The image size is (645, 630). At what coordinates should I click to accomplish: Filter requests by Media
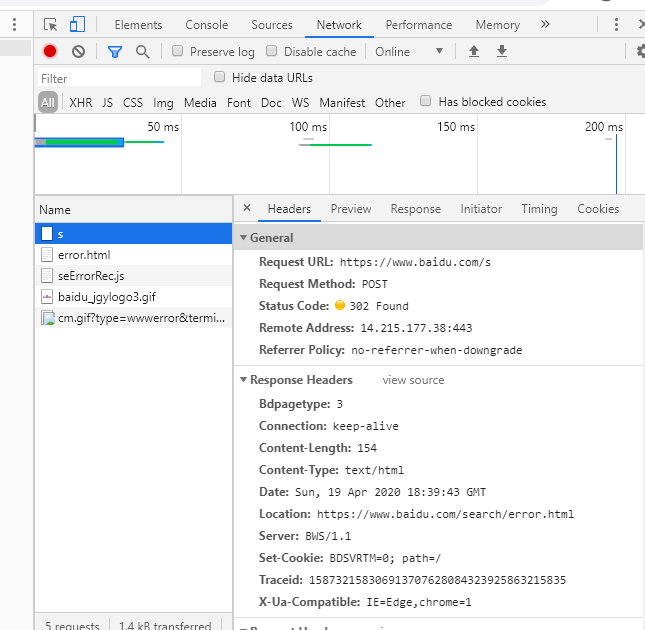coord(200,102)
